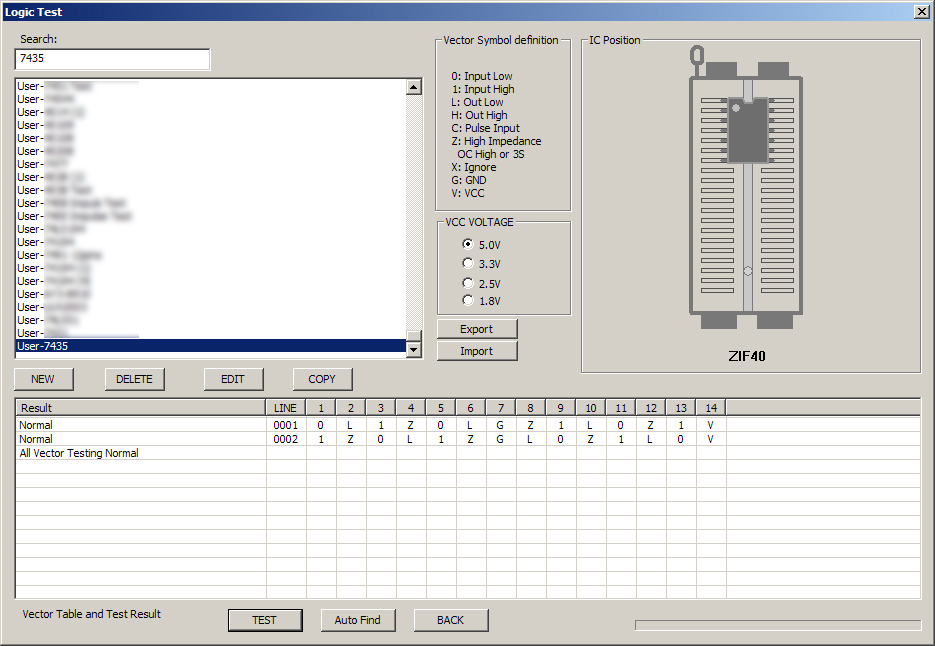
Task: Click the DELETE button
Action: pos(136,379)
